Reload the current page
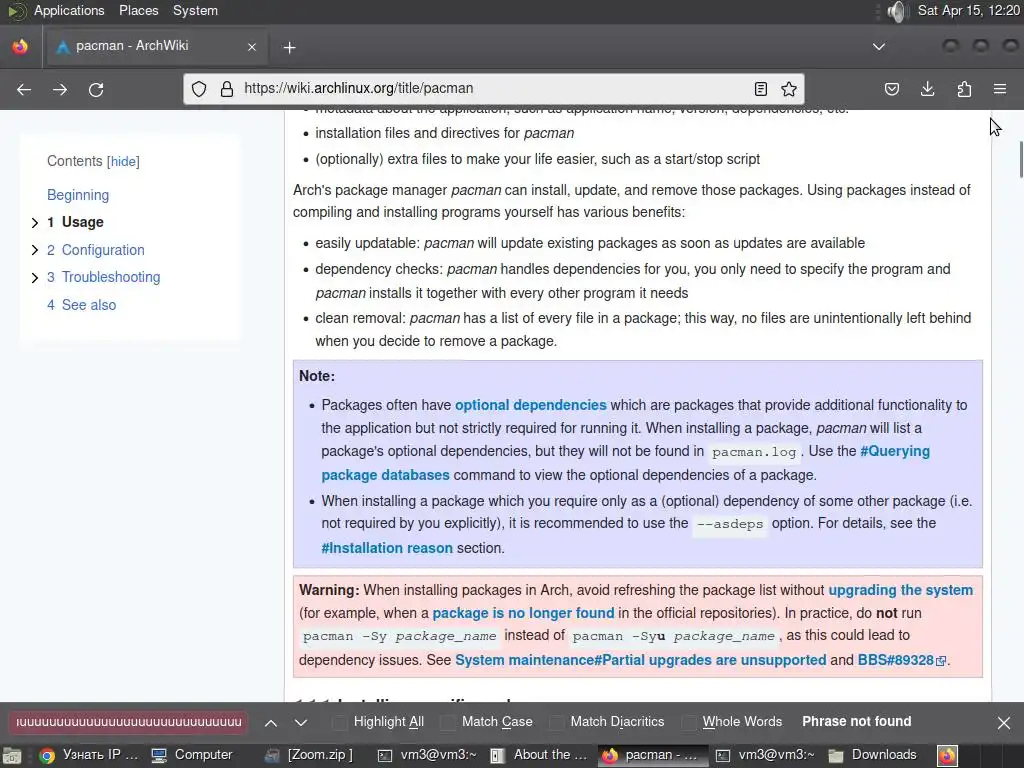Image resolution: width=1024 pixels, height=768 pixels. click(96, 89)
